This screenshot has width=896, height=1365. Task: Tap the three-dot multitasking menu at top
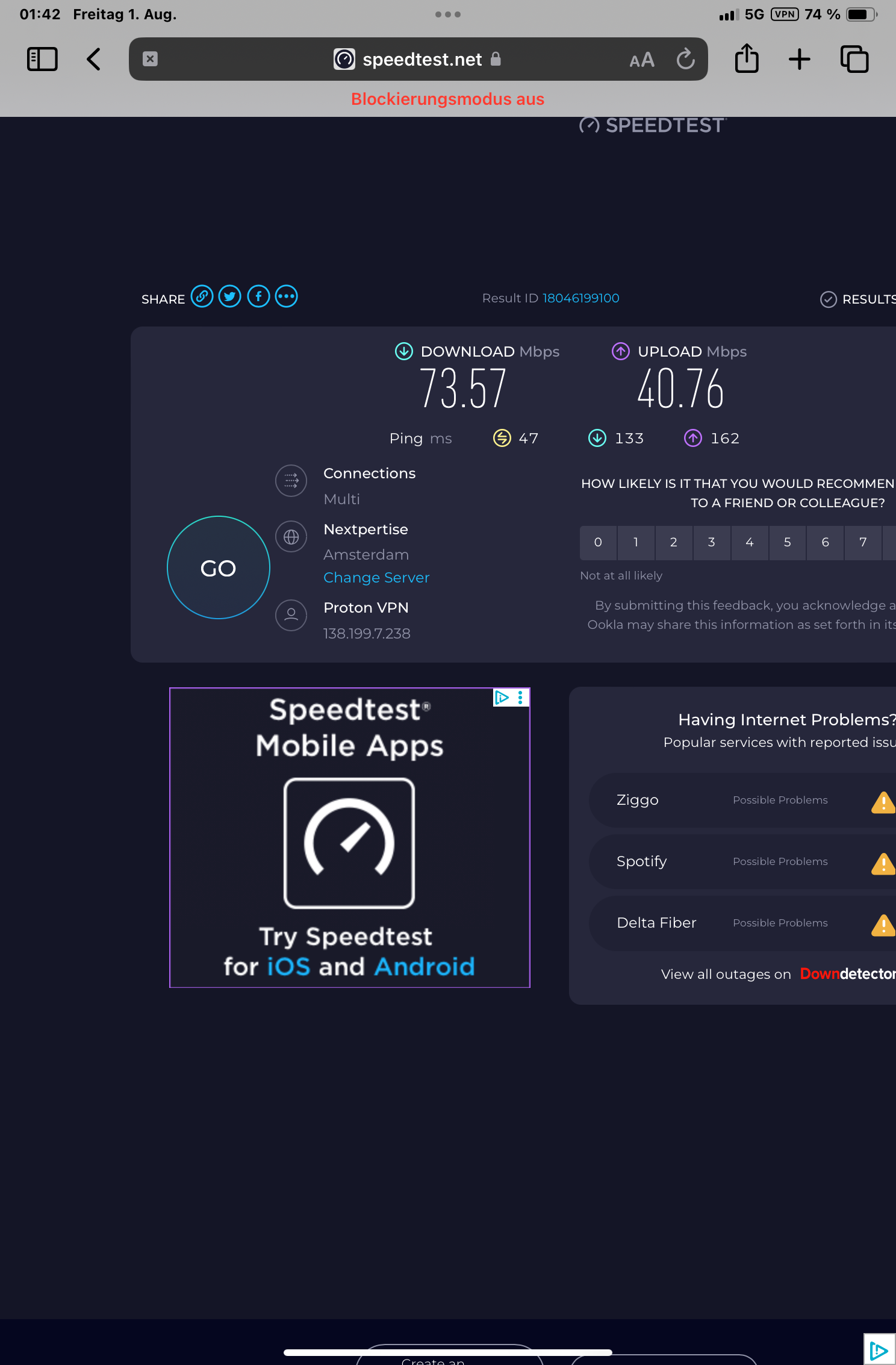coord(448,14)
